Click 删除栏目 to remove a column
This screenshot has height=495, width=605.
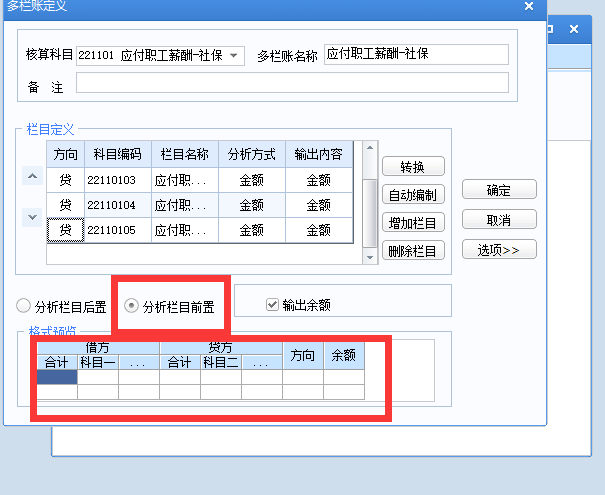point(413,251)
